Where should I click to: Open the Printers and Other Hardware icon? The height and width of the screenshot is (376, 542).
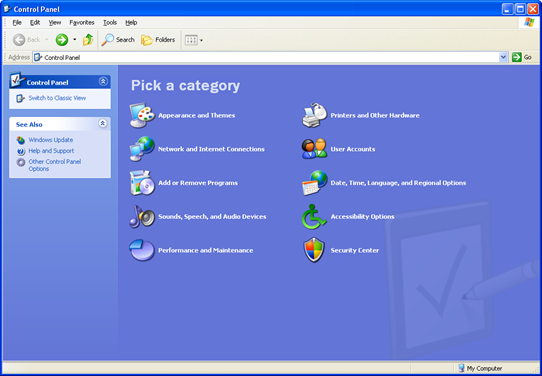coord(315,115)
